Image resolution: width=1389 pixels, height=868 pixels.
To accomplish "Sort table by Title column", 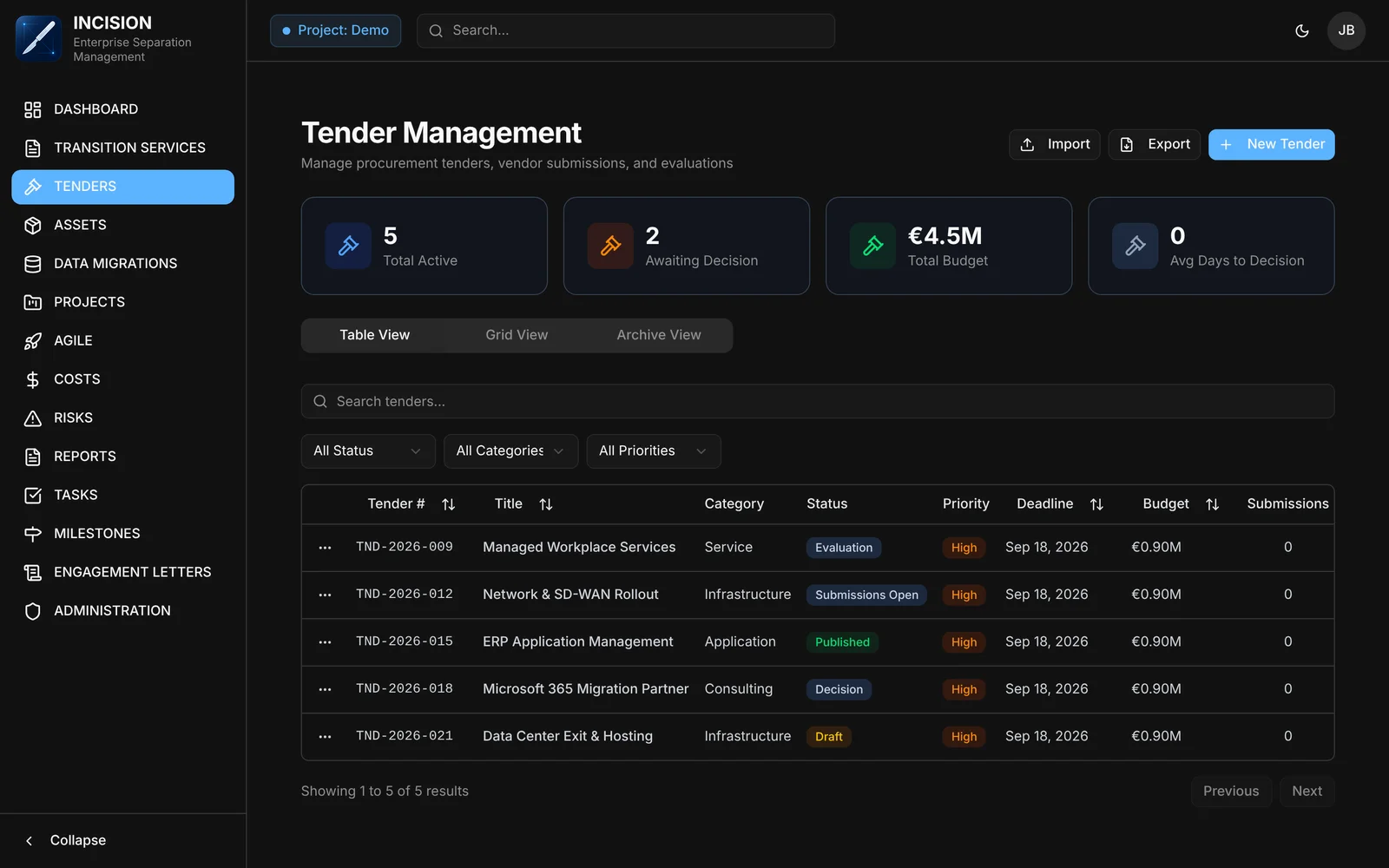I will (523, 504).
